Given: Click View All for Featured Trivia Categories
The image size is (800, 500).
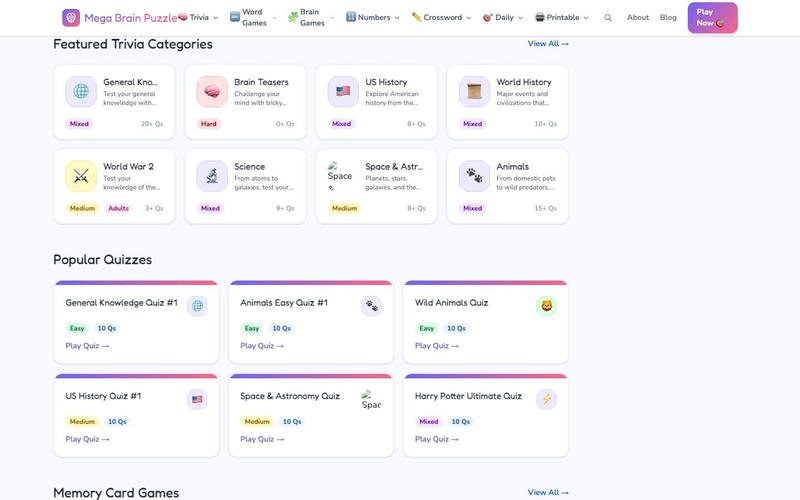Looking at the screenshot, I should 548,44.
